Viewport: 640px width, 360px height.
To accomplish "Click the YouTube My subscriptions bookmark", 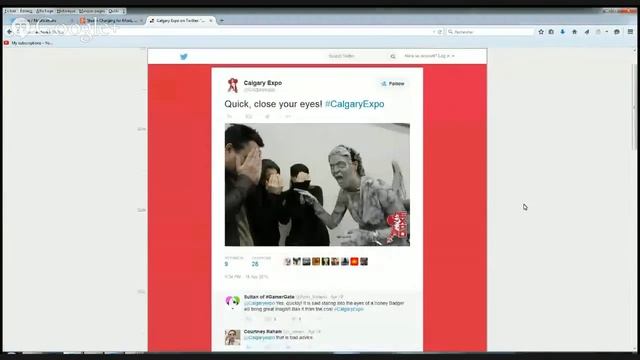I will [x=29, y=43].
